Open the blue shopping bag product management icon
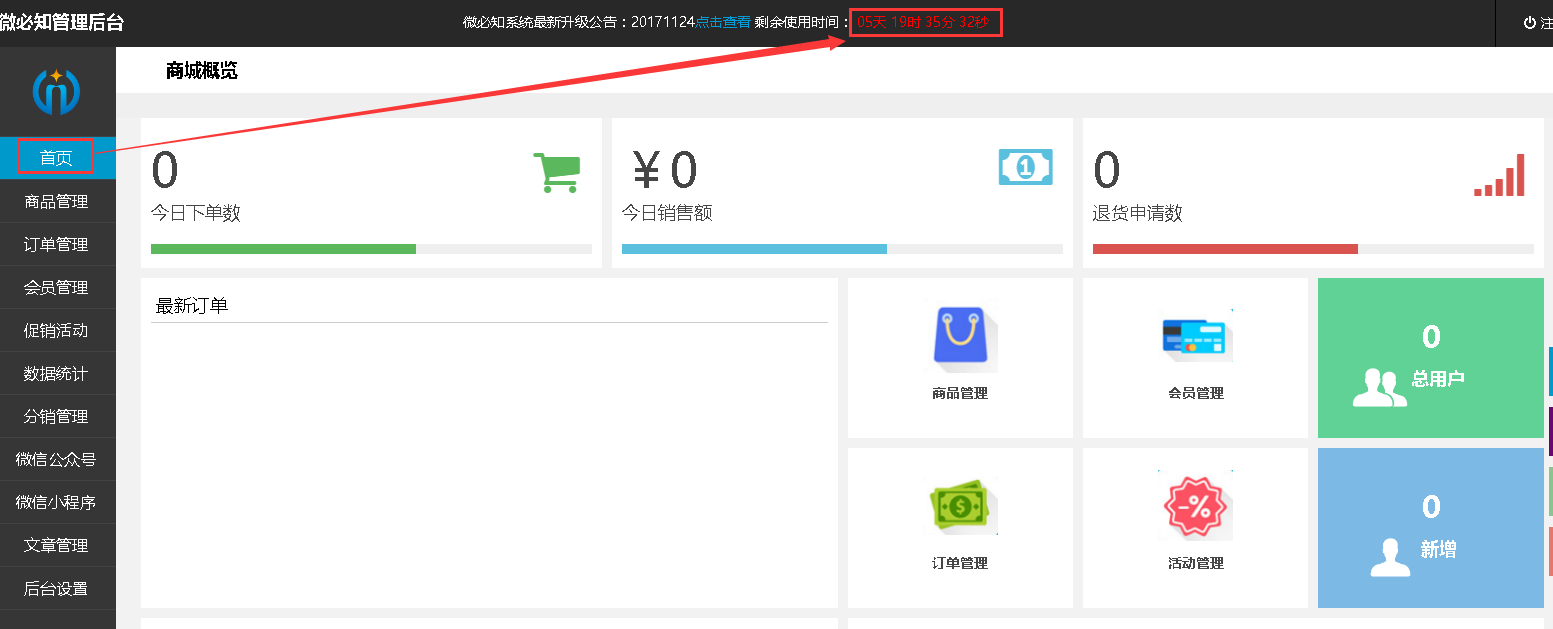 pyautogui.click(x=960, y=335)
